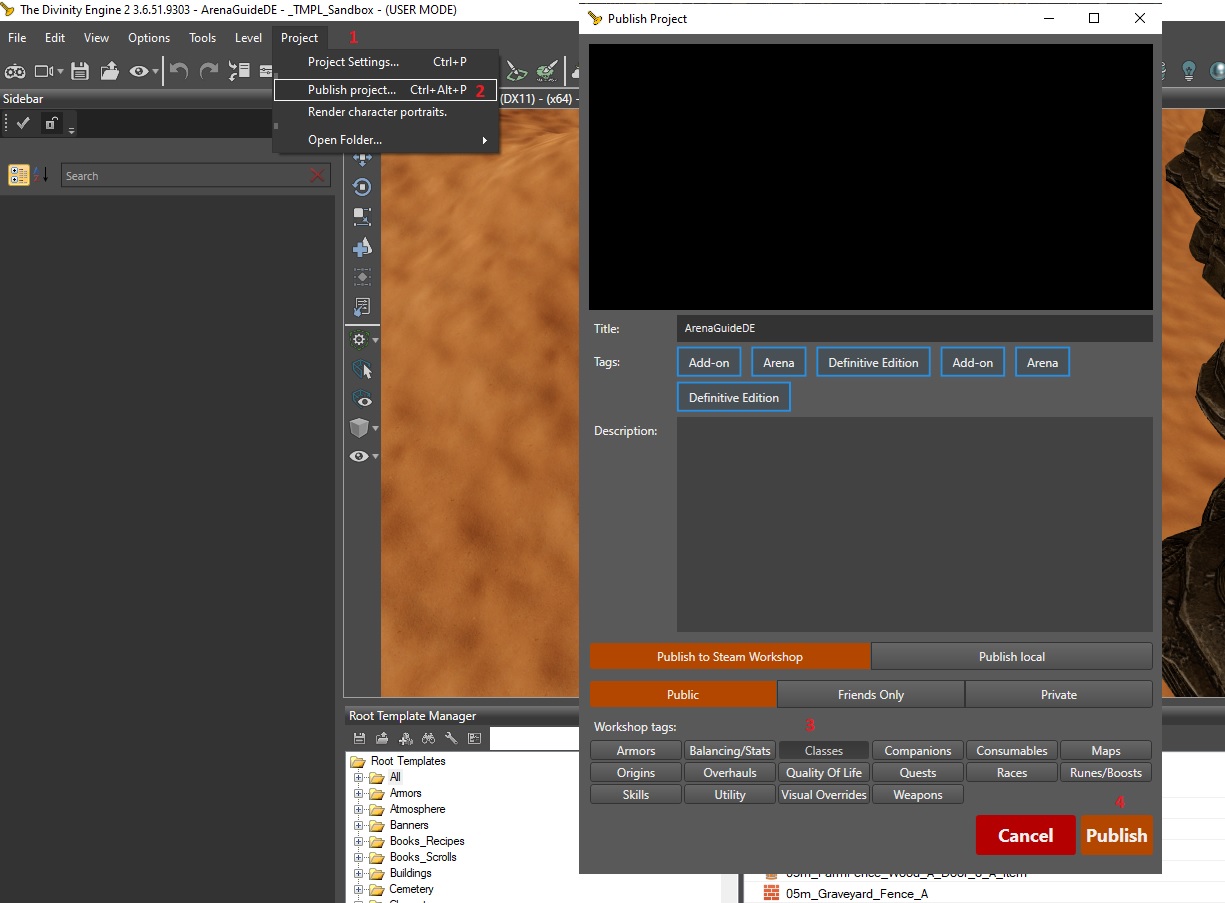Click the reload arrows document icon in toolbar
This screenshot has height=903, width=1225.
click(239, 71)
